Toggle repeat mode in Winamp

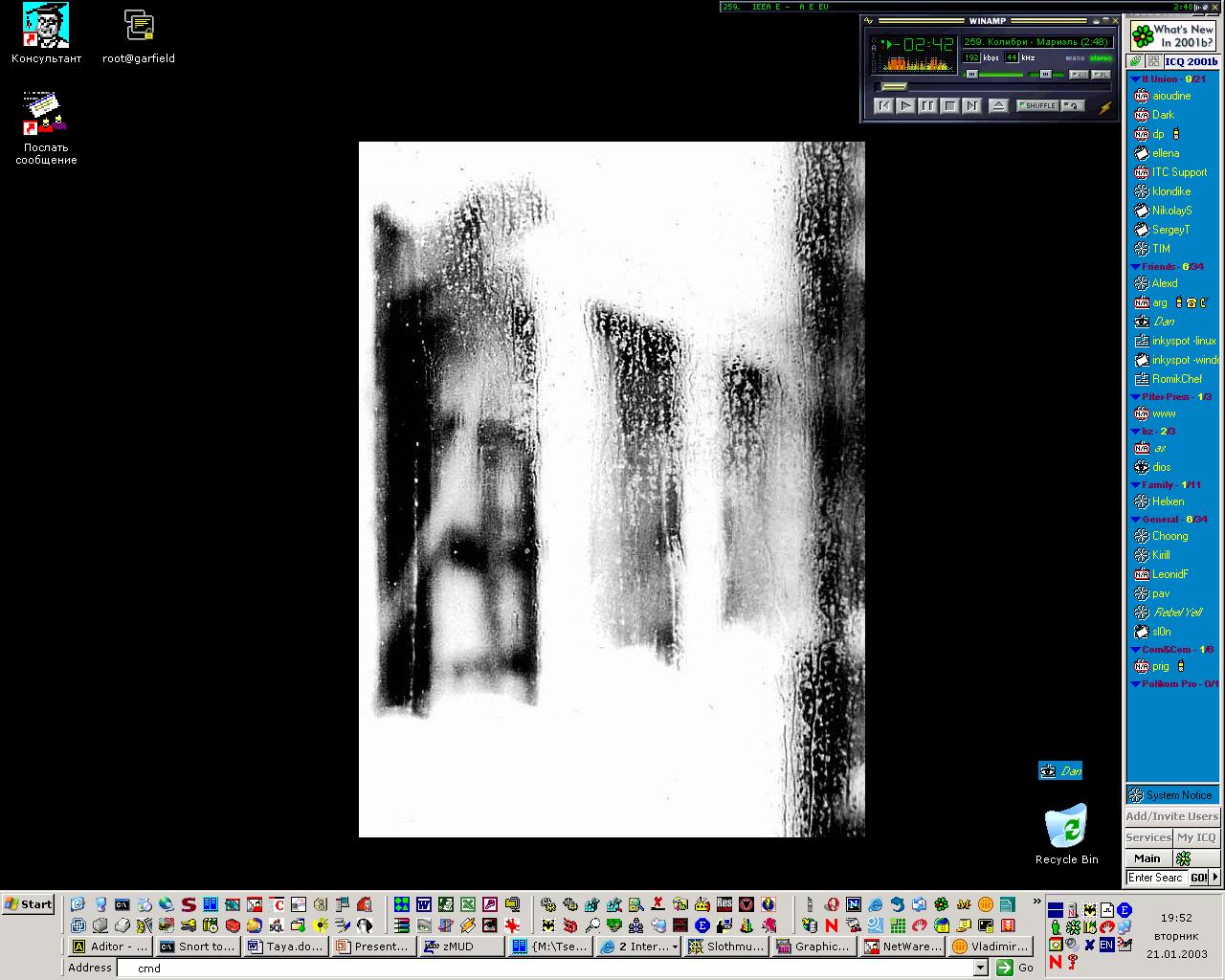click(x=1073, y=105)
